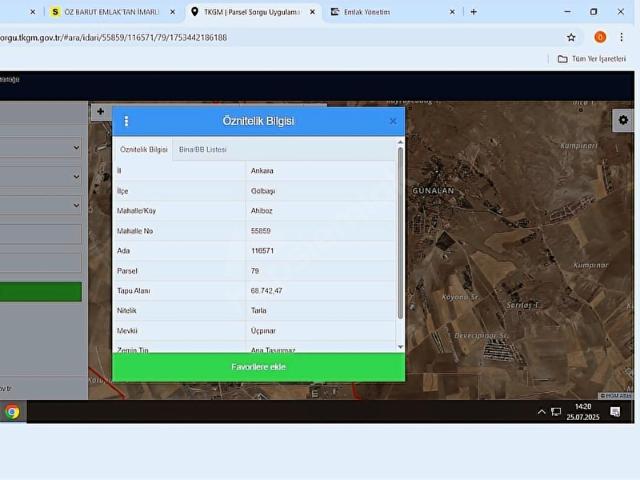The height and width of the screenshot is (480, 640).
Task: Open the Tüm Yer İşaretleri bookmarks folder
Action: 591,59
